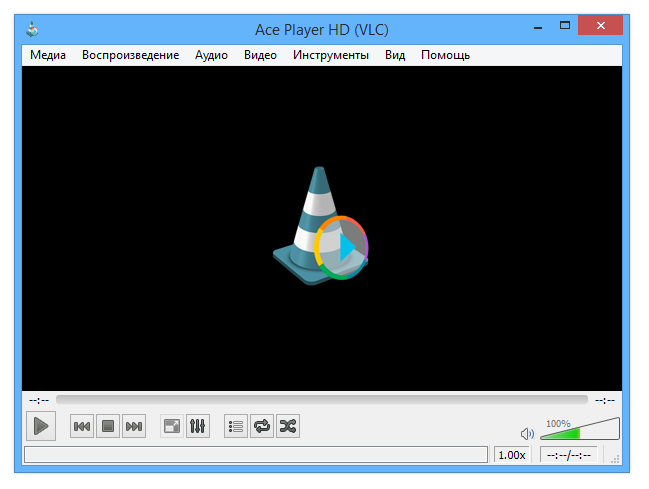
Task: Click remaining time label right of seek bar
Action: pyautogui.click(x=605, y=400)
